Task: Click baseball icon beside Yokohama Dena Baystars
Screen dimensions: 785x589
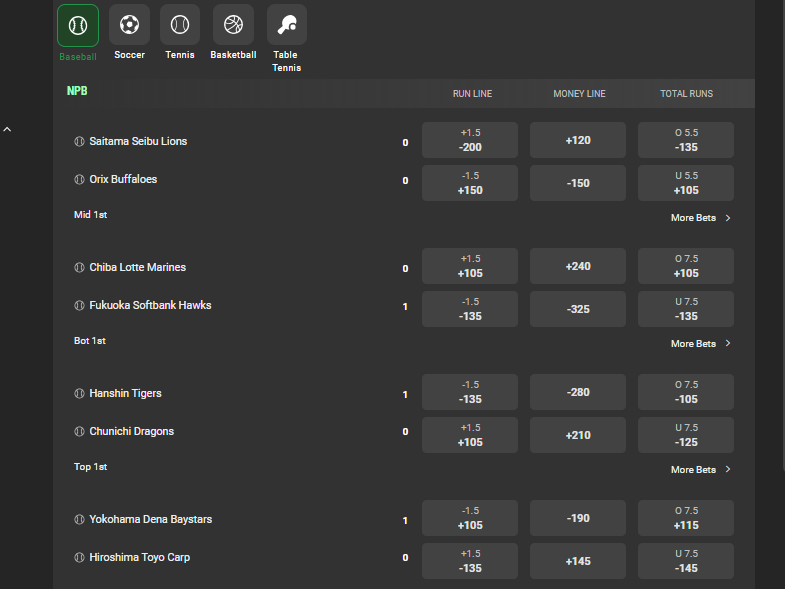Action: (x=79, y=519)
